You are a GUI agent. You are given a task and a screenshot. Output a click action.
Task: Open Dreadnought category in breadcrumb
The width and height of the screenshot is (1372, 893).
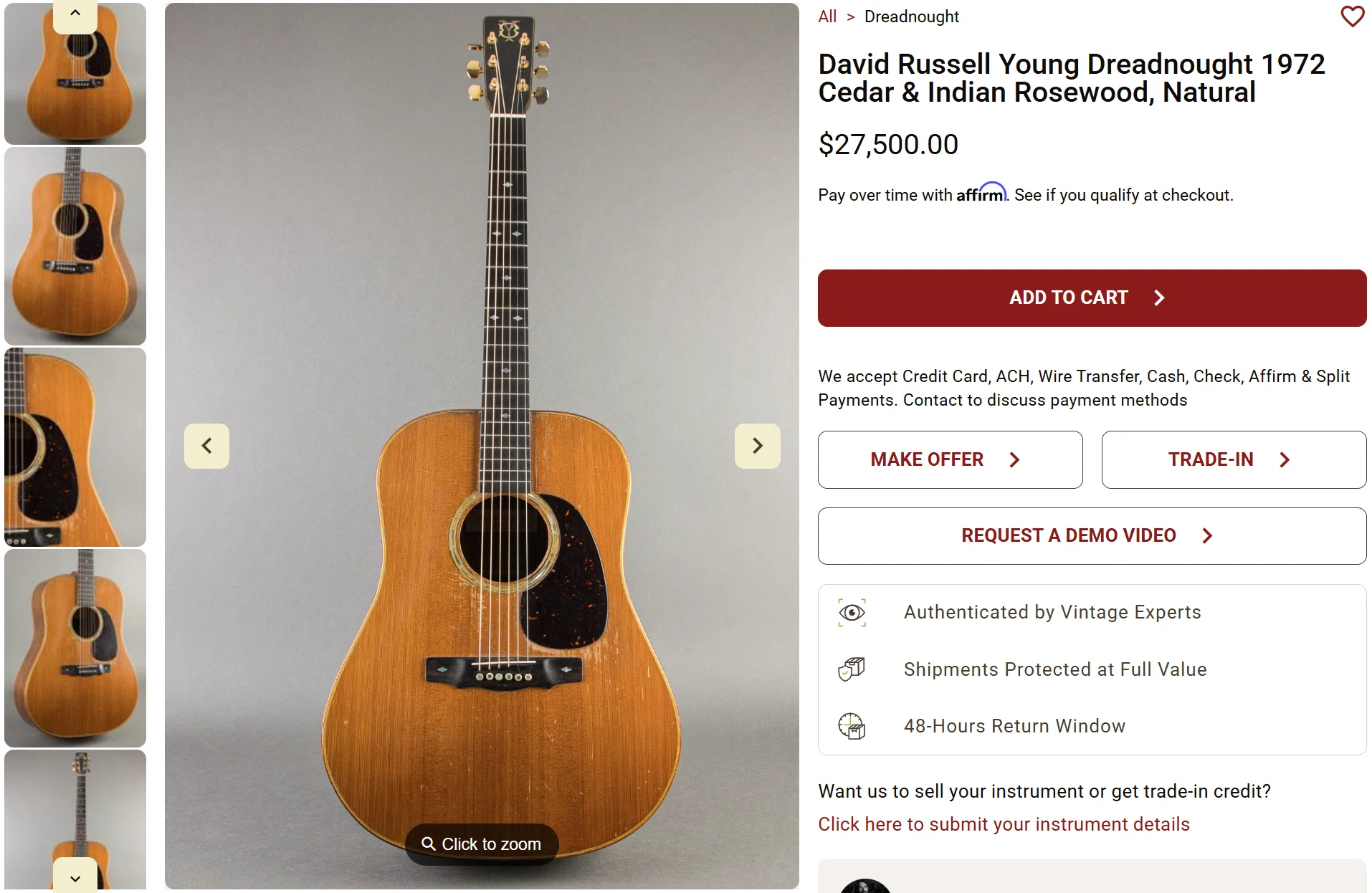[x=911, y=16]
